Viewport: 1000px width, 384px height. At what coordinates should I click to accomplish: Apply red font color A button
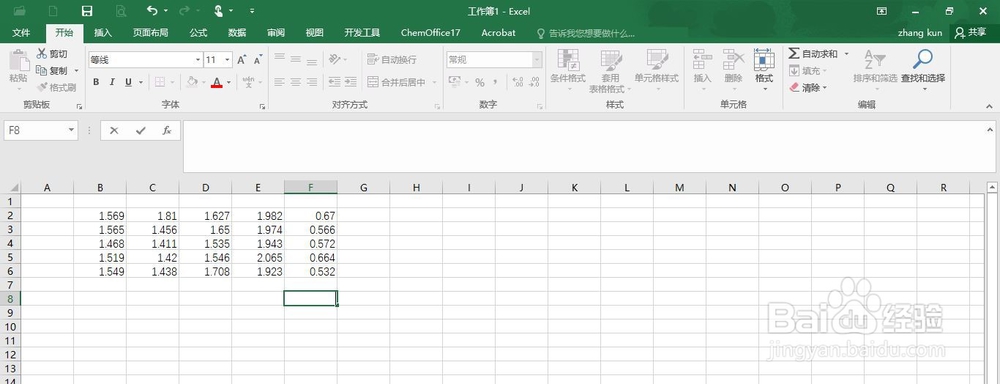pyautogui.click(x=217, y=82)
